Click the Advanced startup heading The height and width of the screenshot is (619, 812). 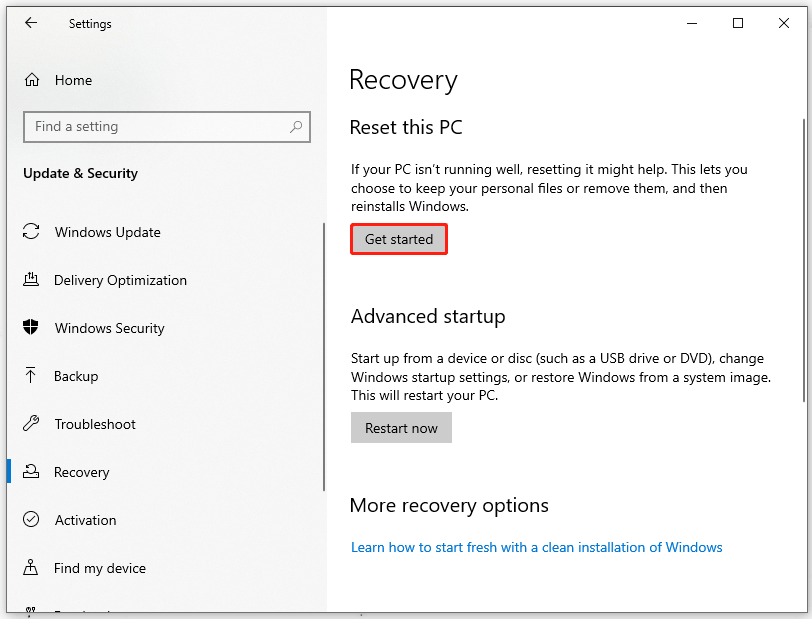(428, 316)
